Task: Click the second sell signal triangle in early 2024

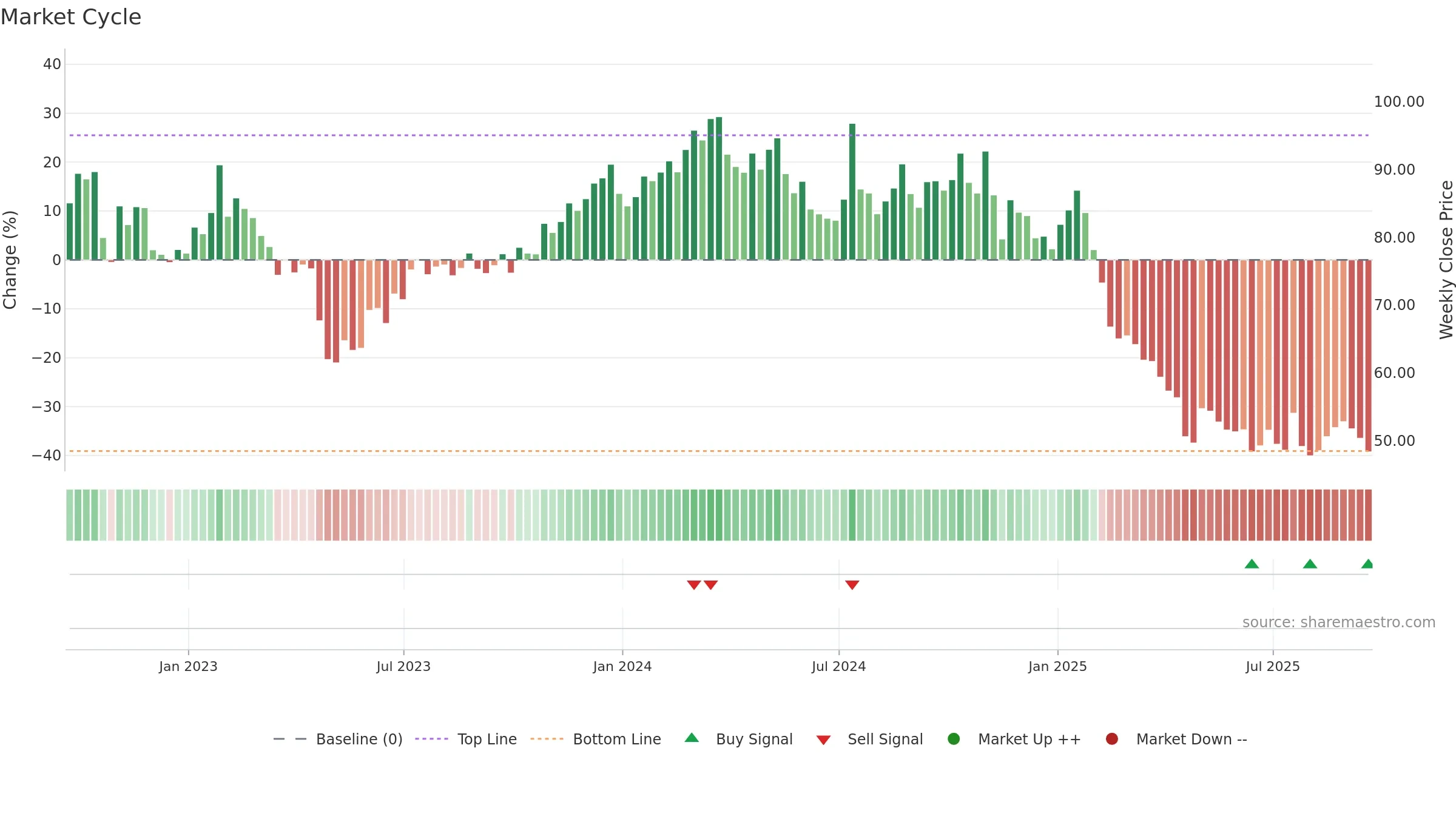Action: click(711, 585)
